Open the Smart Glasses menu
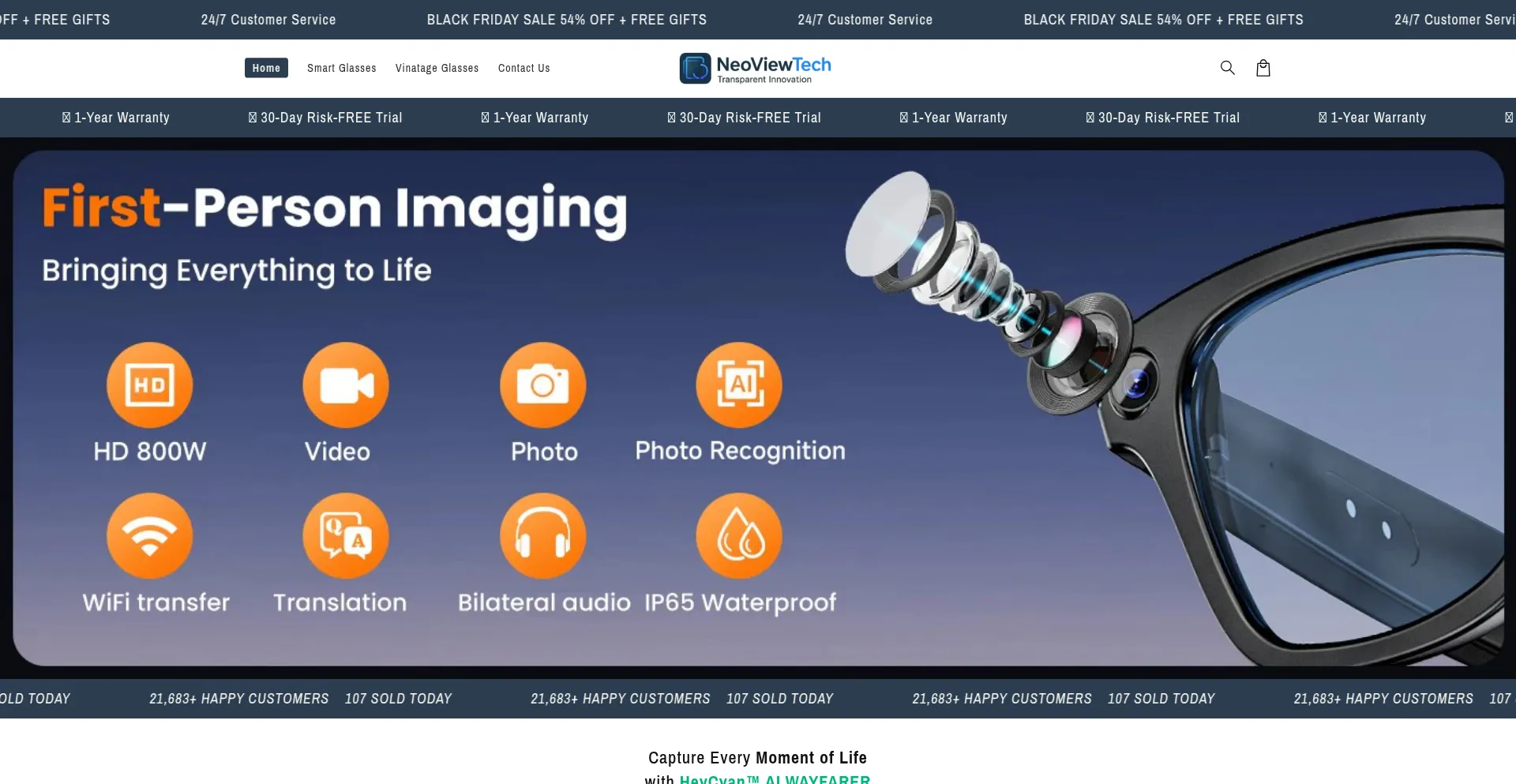Image resolution: width=1516 pixels, height=784 pixels. pyautogui.click(x=341, y=68)
